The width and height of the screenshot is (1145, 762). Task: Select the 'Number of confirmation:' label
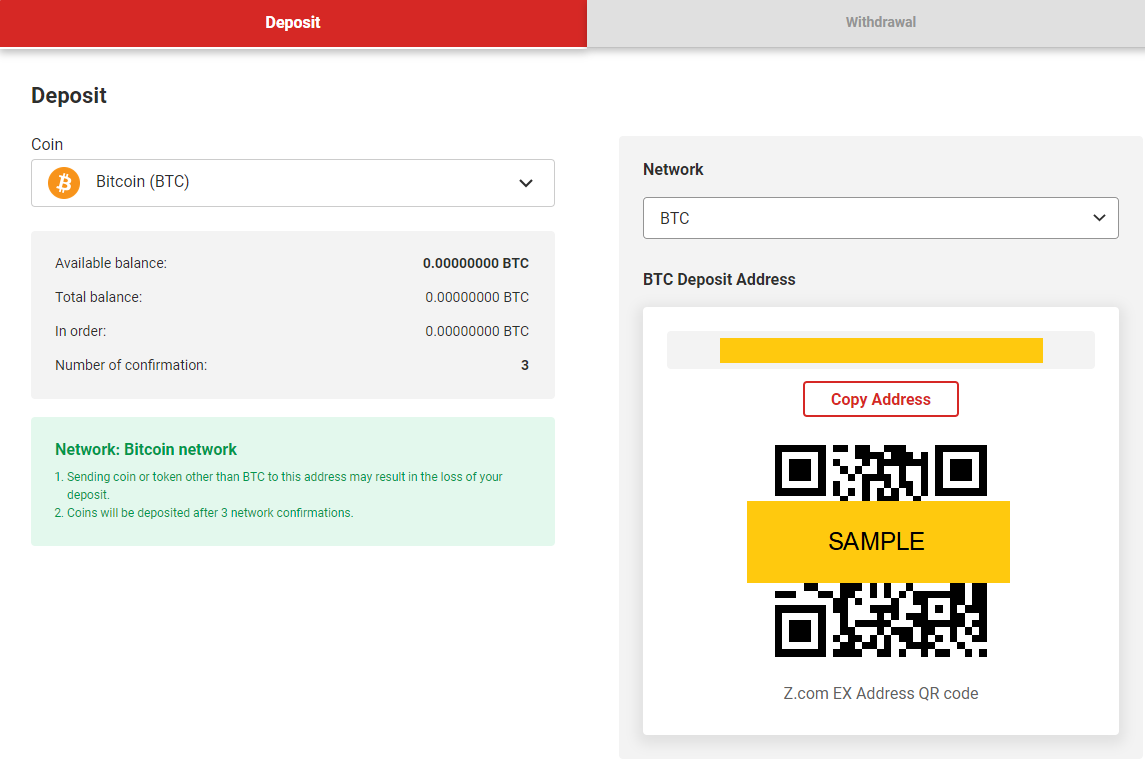[131, 365]
